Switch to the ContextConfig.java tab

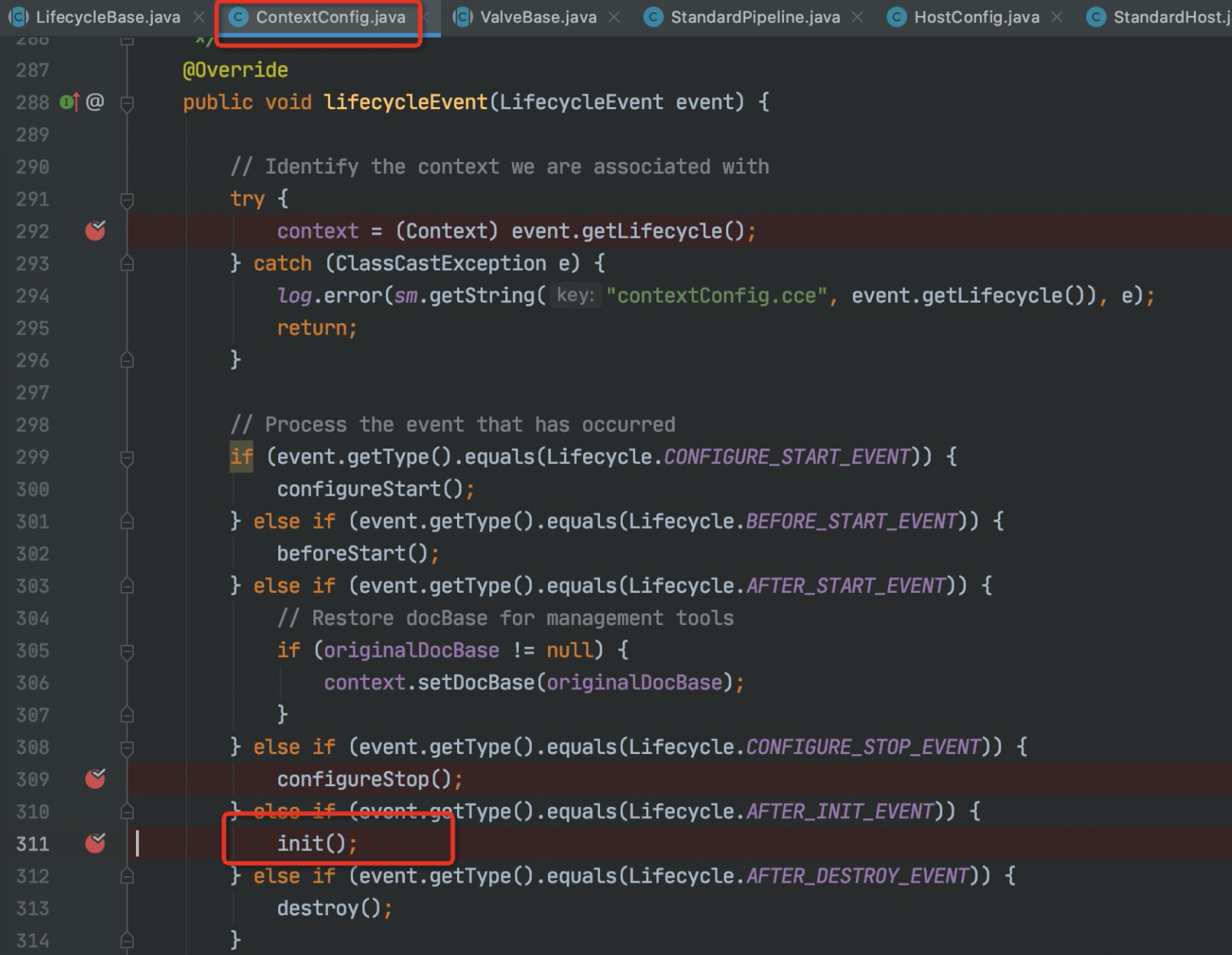[330, 17]
